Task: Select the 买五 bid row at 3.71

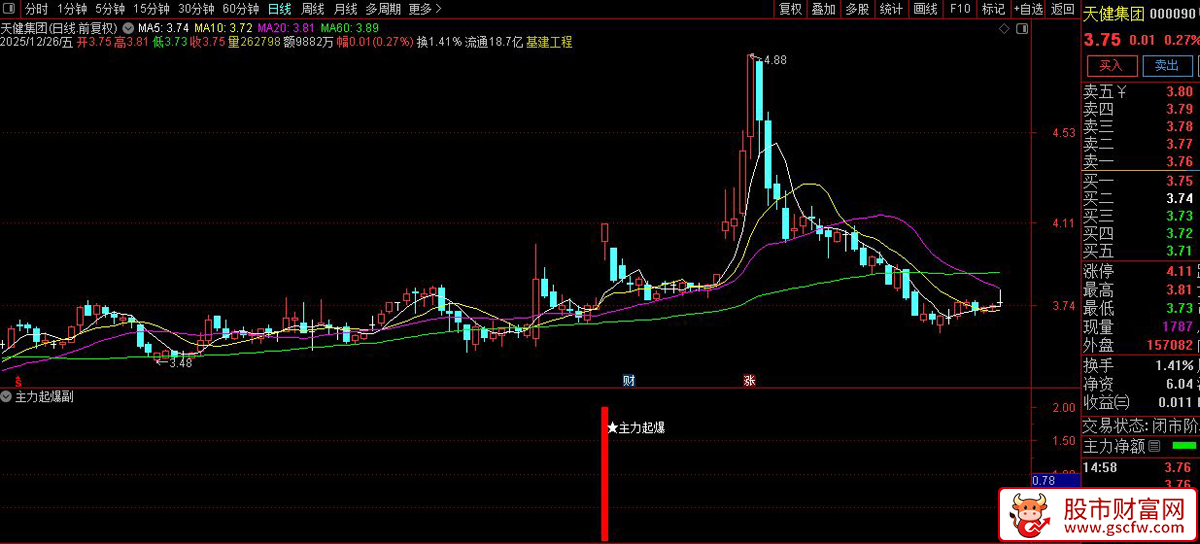Action: [1140, 251]
